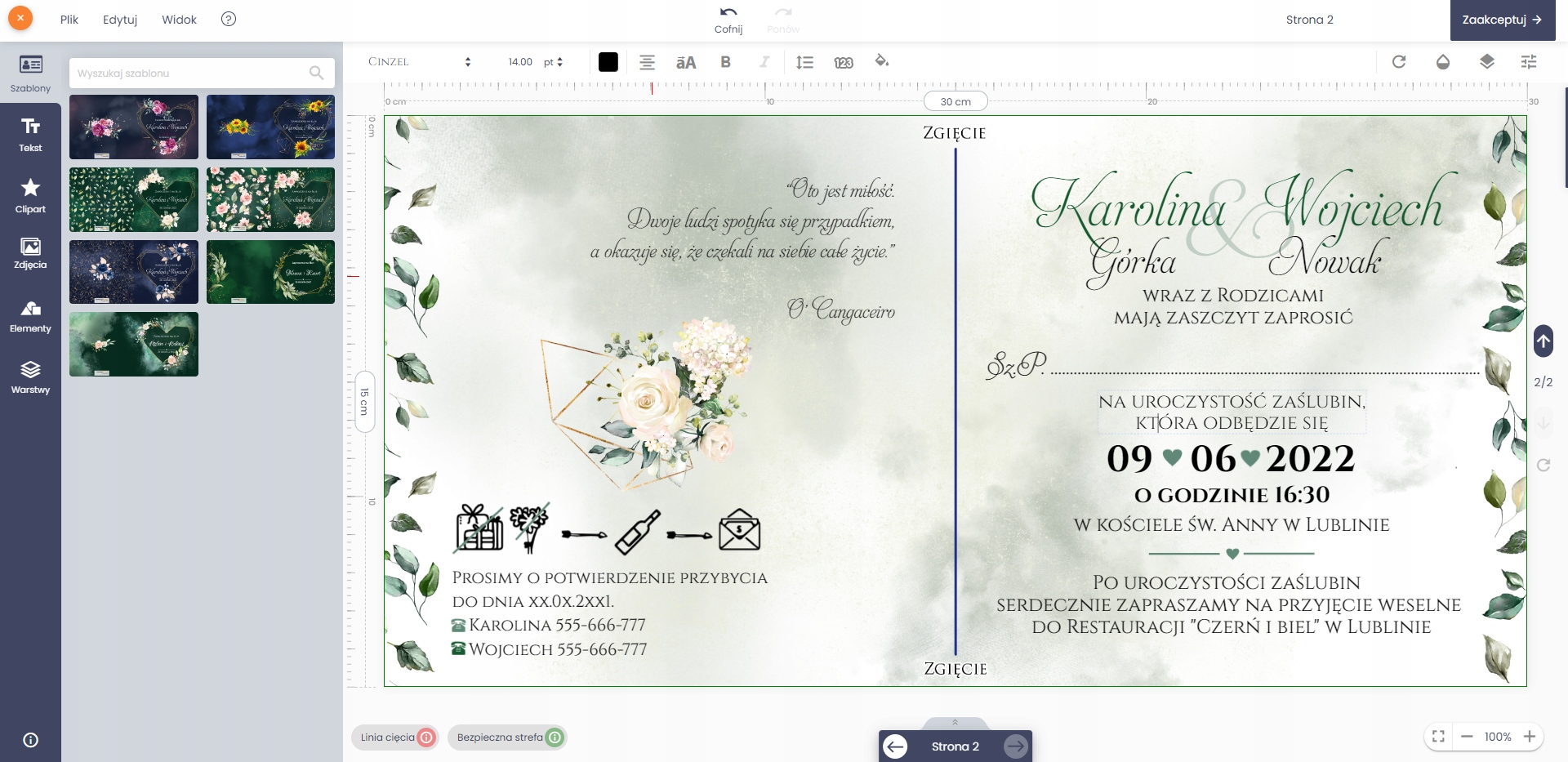Open the Szablony templates panel
This screenshot has height=762, width=1568.
point(30,73)
